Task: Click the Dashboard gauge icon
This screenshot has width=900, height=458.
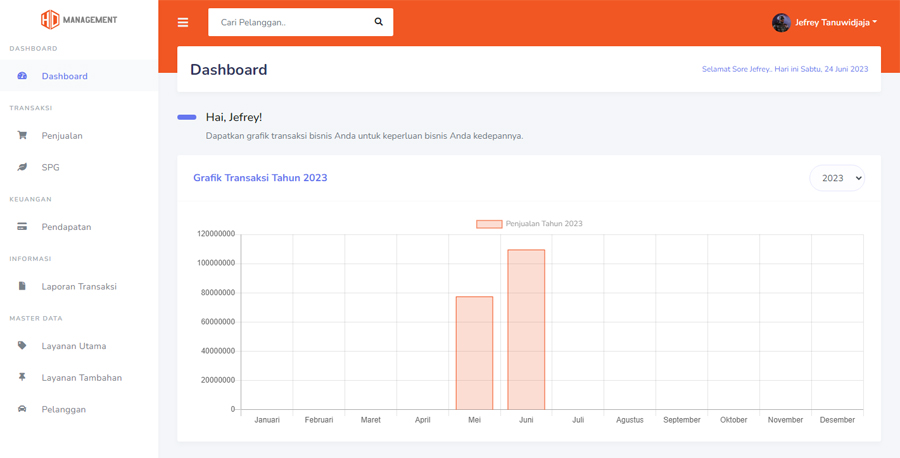Action: point(22,76)
